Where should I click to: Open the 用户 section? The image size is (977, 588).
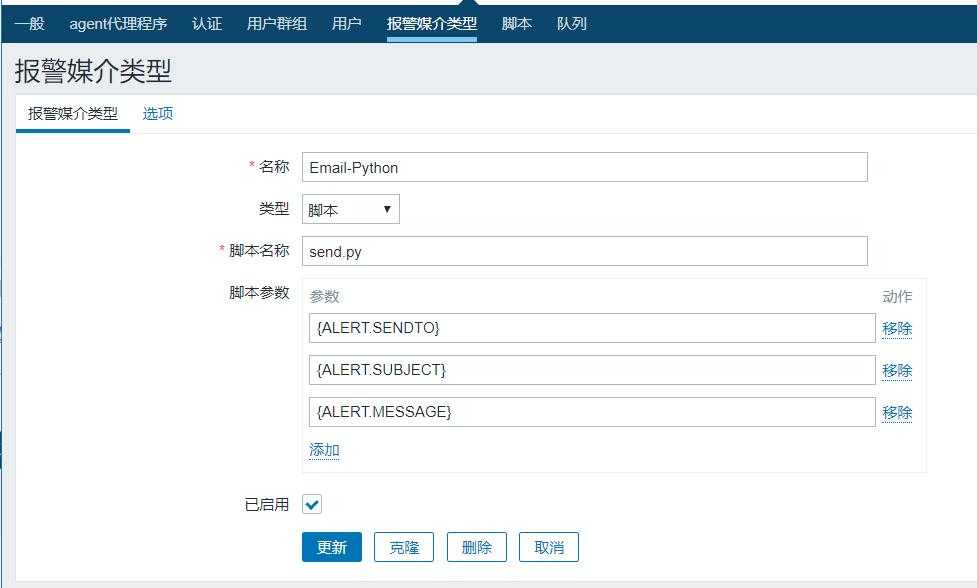coord(346,24)
